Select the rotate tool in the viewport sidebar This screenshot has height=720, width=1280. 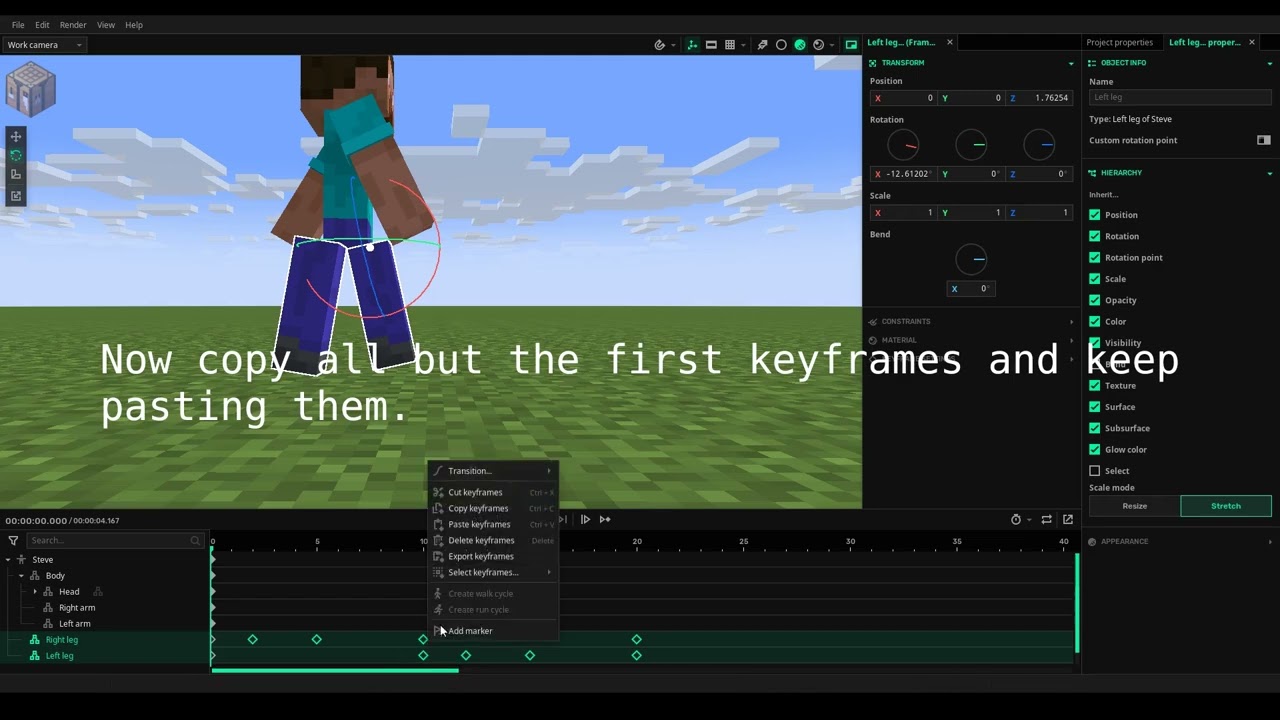[16, 156]
